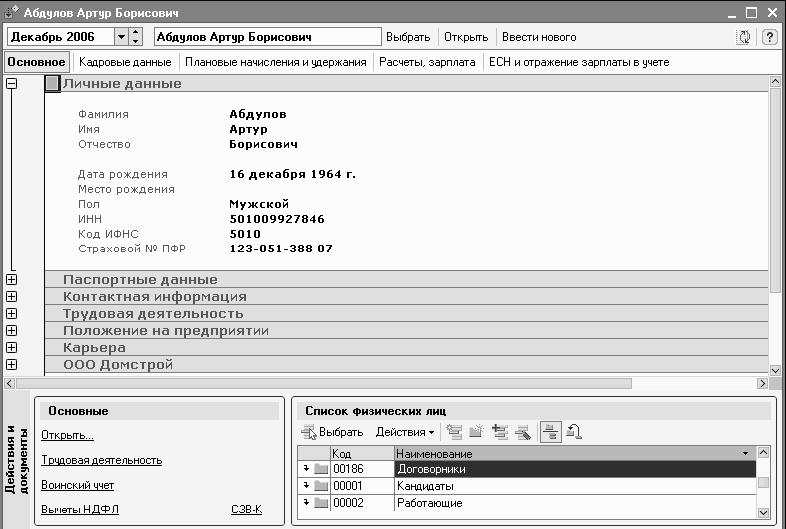This screenshot has width=786, height=529.
Task: Click Выбрать button in top toolbar
Action: (408, 37)
